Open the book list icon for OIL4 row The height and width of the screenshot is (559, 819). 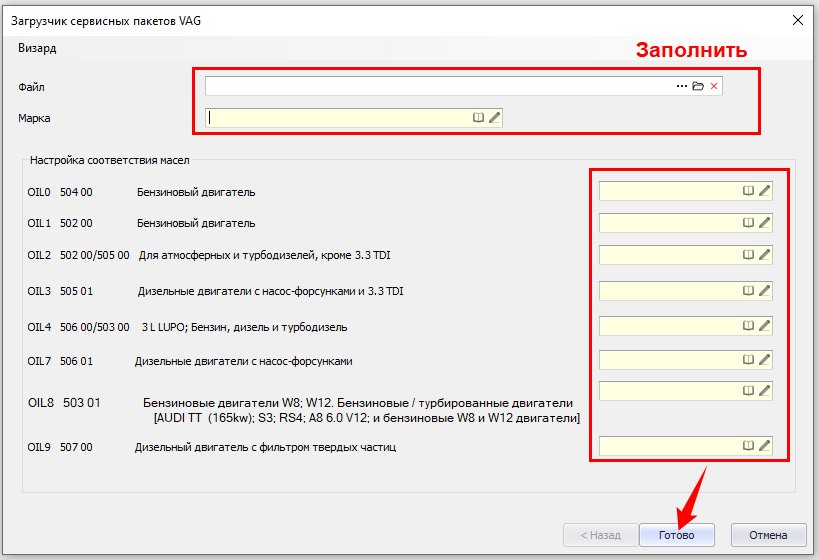[748, 326]
